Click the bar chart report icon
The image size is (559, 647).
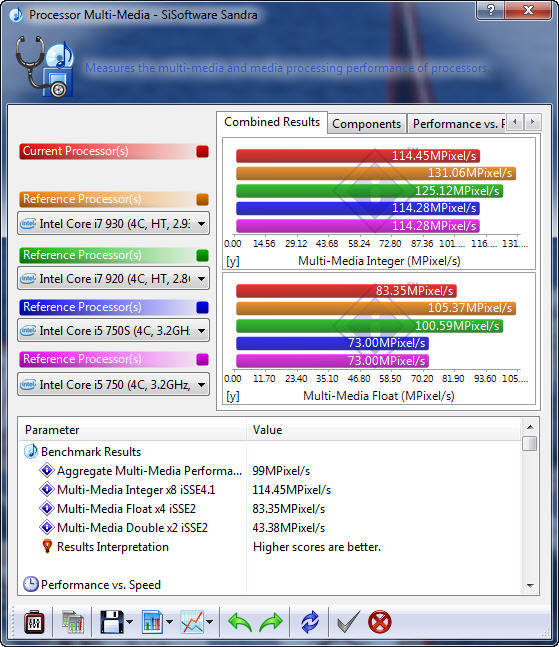point(152,622)
